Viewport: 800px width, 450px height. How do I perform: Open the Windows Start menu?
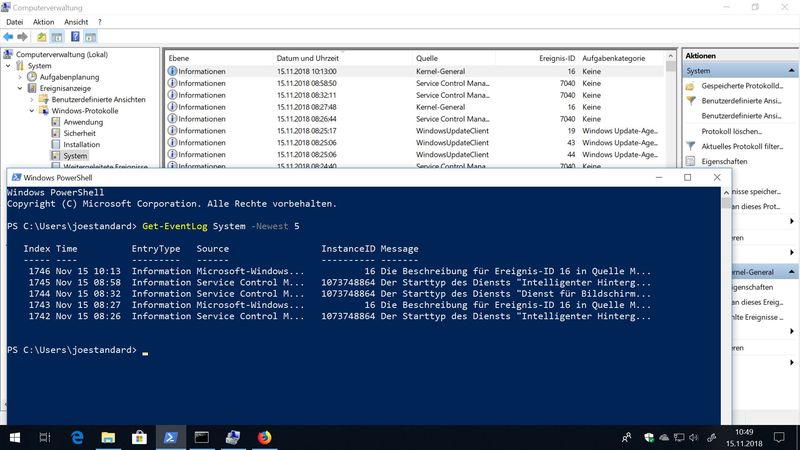point(15,438)
